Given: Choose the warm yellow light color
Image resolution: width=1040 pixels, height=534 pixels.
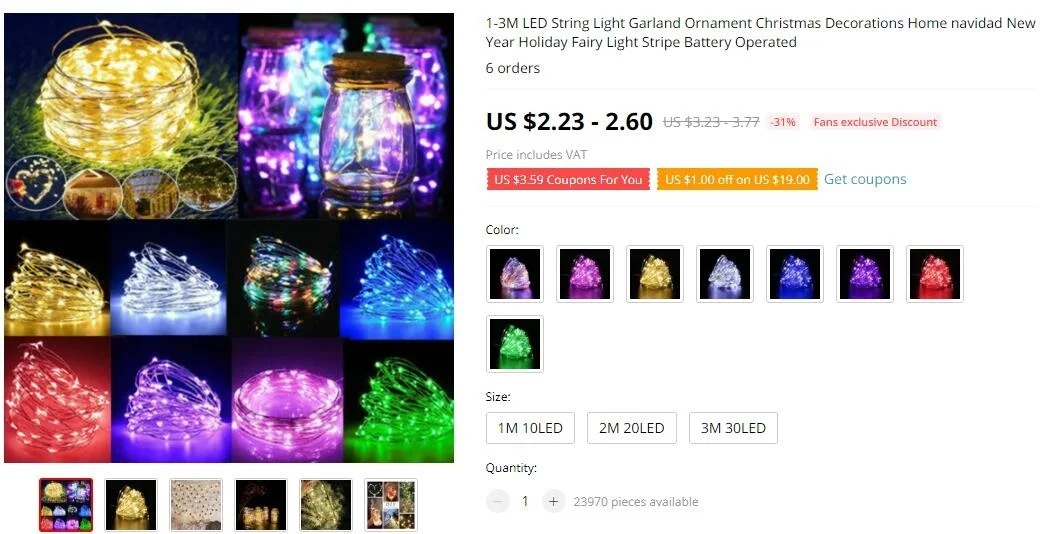Looking at the screenshot, I should click(x=655, y=274).
